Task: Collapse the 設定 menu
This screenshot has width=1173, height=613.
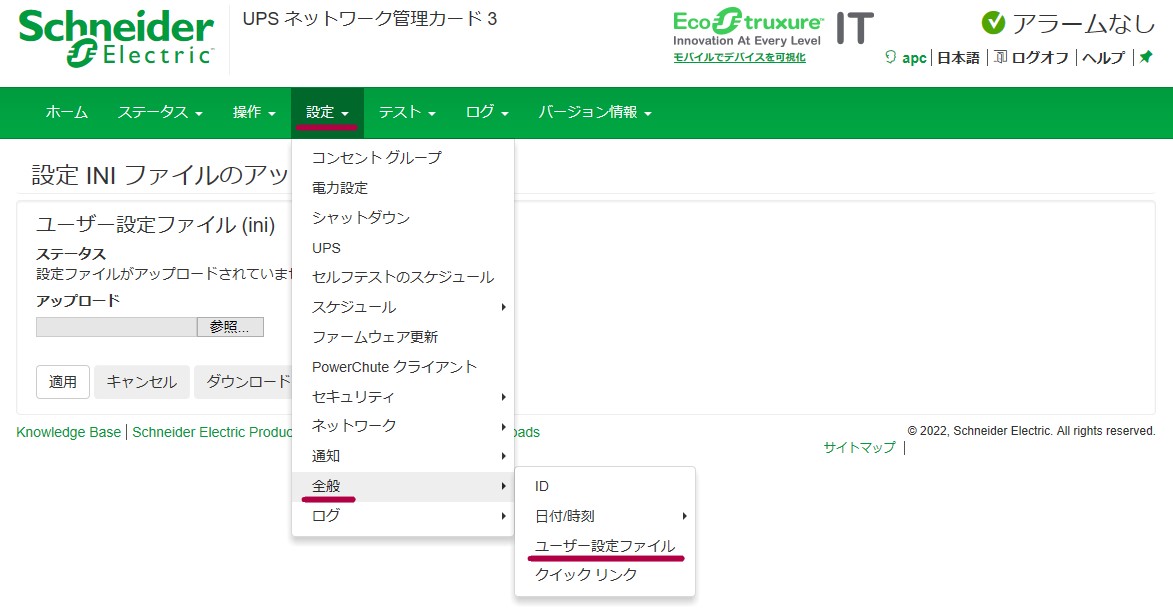Action: click(x=327, y=112)
